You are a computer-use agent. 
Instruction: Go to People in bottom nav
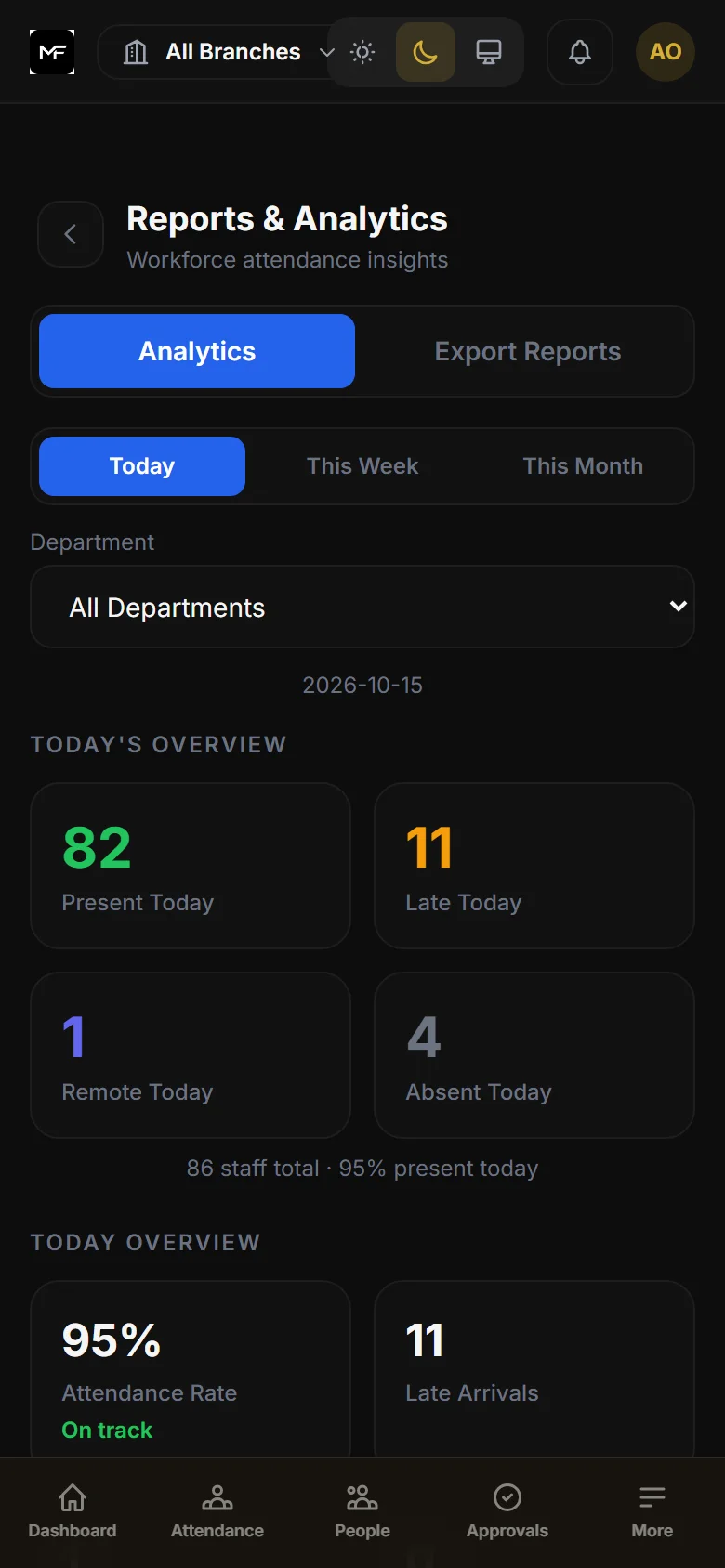pos(362,1512)
